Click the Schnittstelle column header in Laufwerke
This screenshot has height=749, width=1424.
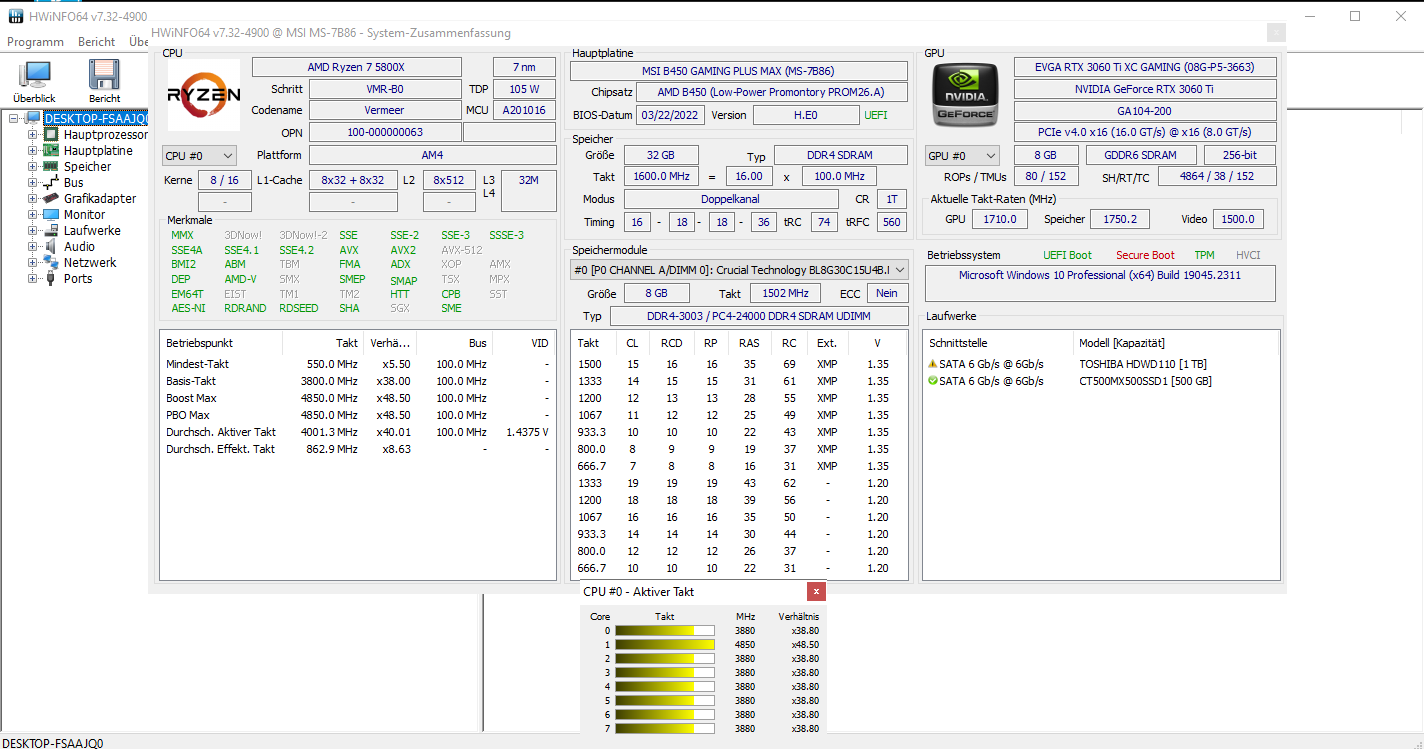pos(998,343)
